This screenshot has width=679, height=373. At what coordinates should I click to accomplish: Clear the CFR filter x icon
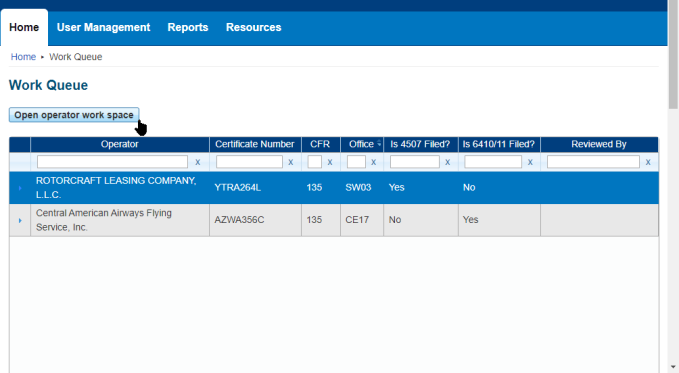pos(330,162)
